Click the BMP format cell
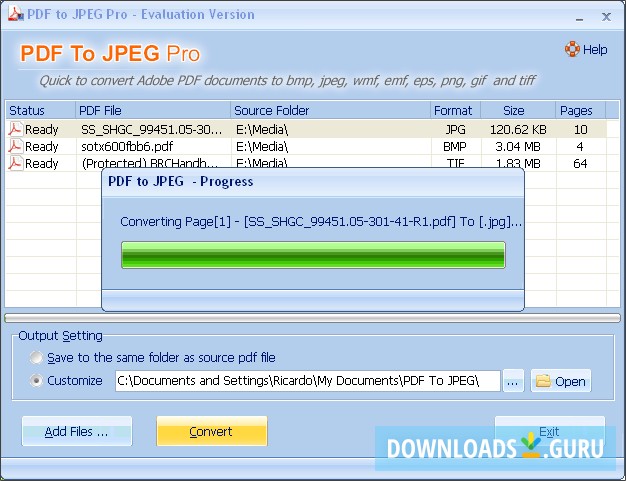This screenshot has height=481, width=626. pos(455,146)
